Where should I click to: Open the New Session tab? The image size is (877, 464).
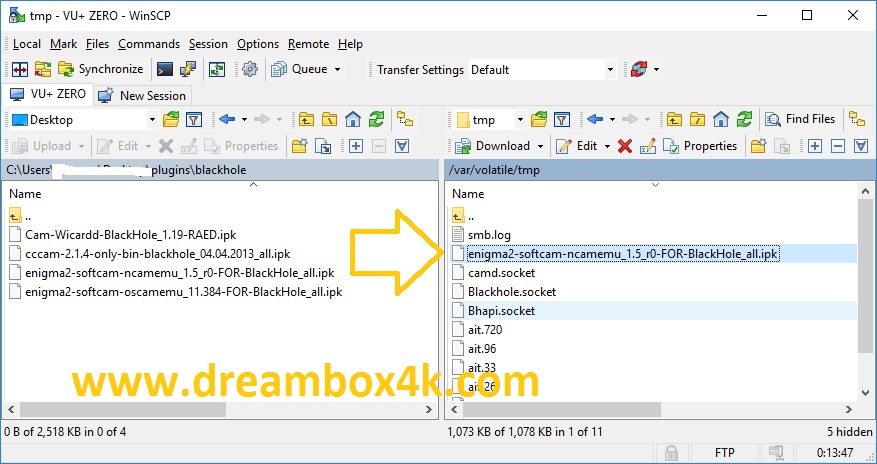click(x=143, y=95)
